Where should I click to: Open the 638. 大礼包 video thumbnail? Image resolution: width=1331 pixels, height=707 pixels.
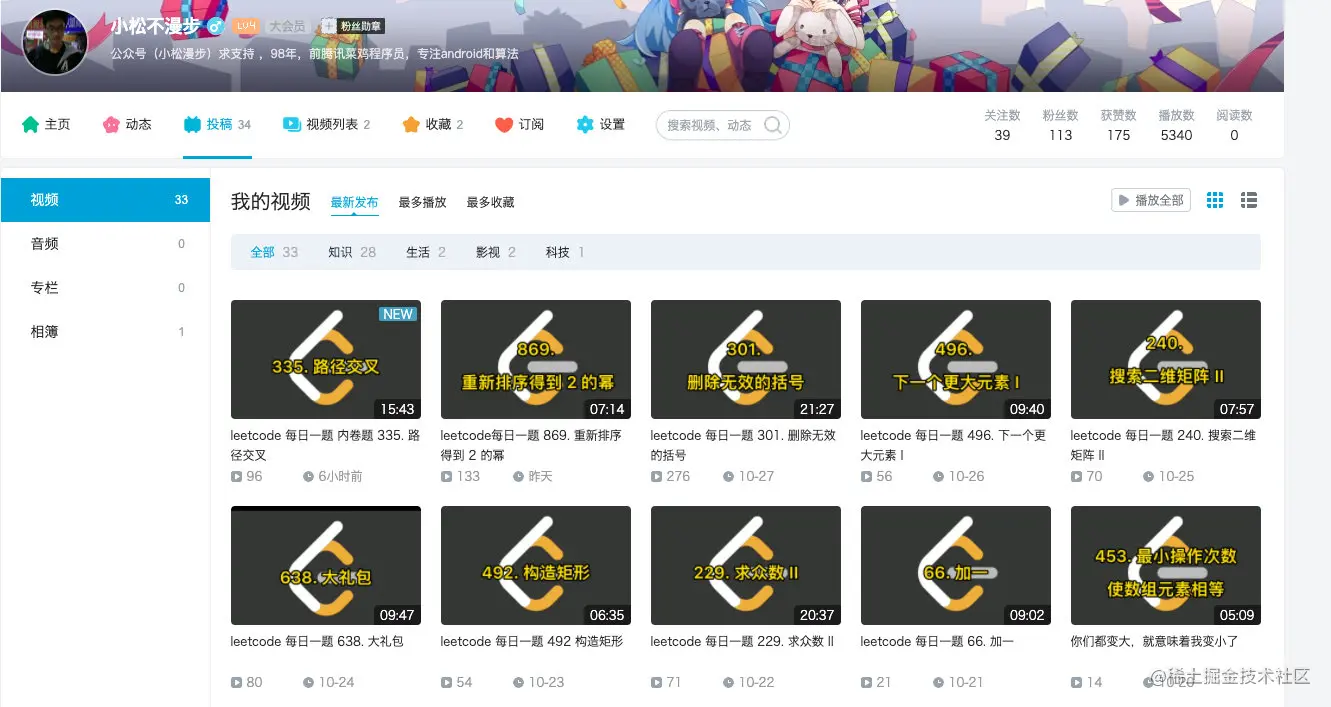pos(326,565)
